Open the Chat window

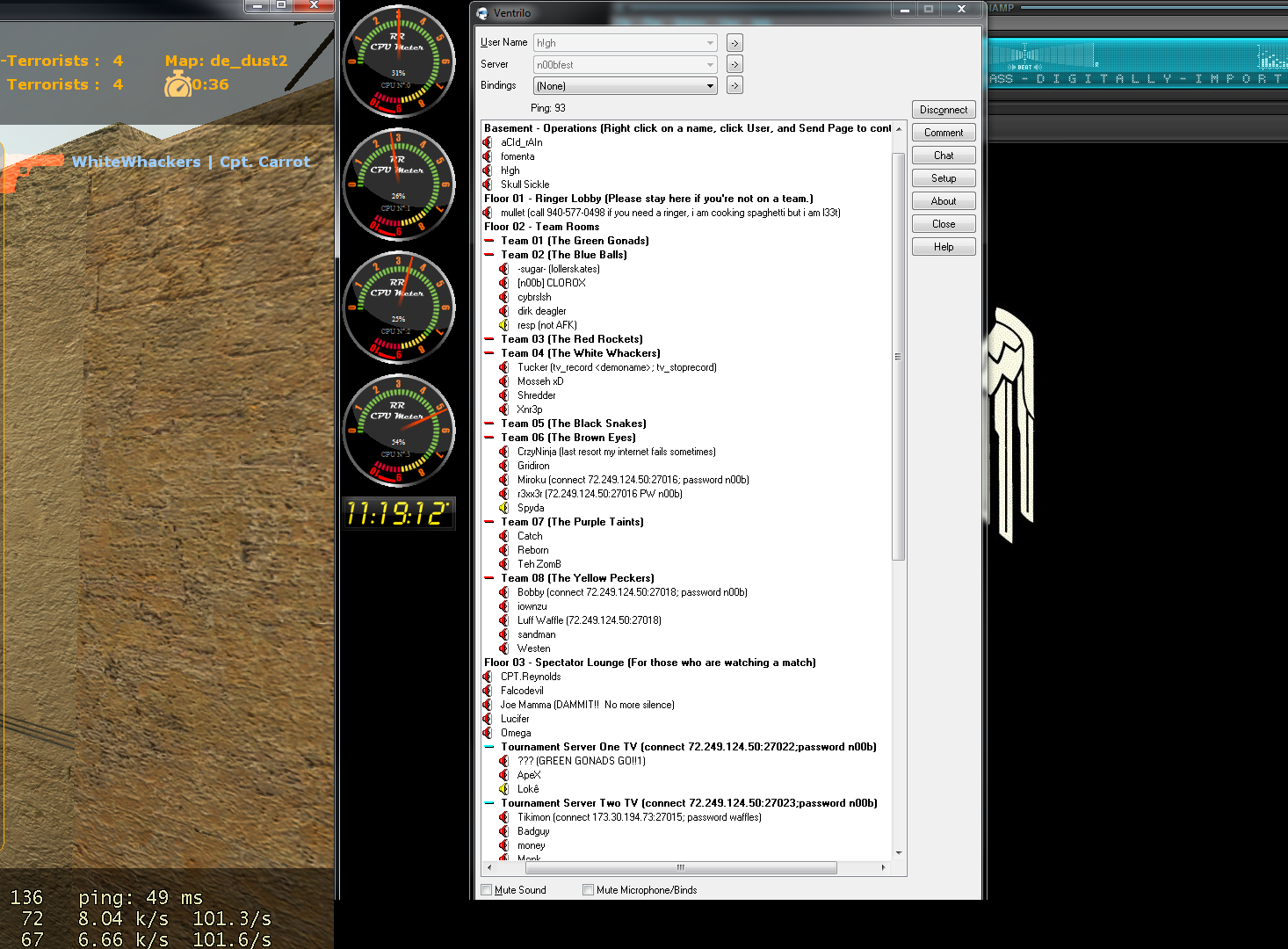click(944, 156)
